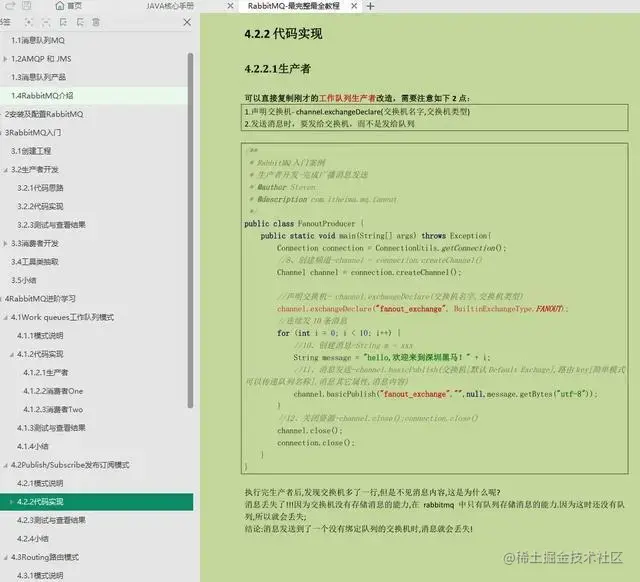
Task: Go to bookmark 3.2.1代码思路
Action: point(40,188)
